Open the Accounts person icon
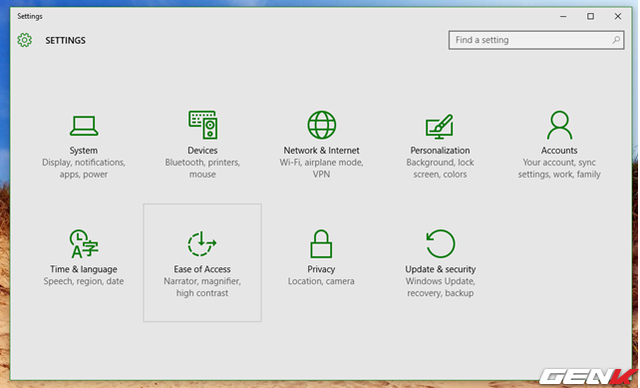Image resolution: width=640 pixels, height=388 pixels. tap(559, 125)
